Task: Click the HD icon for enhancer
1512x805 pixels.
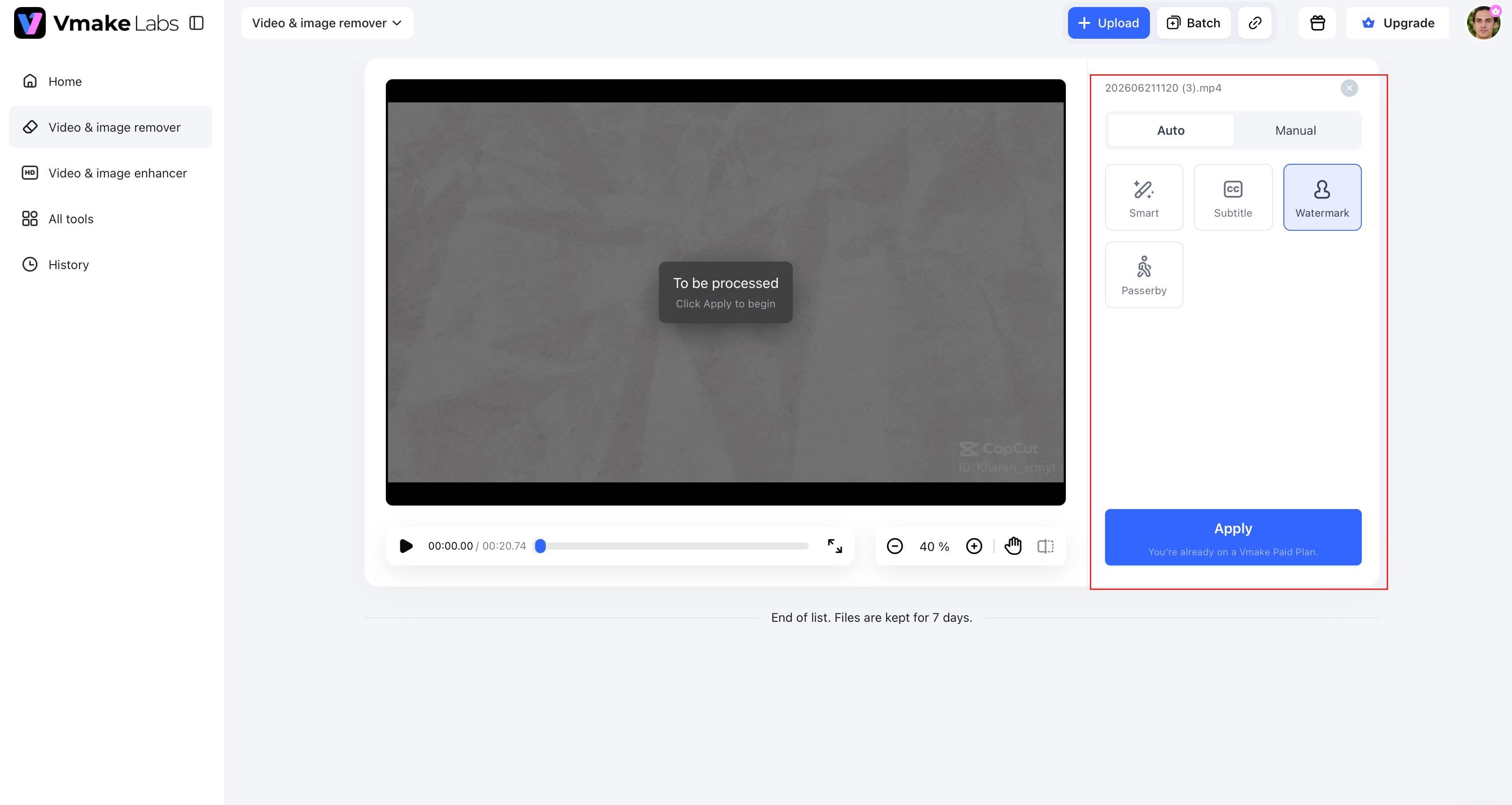Action: click(30, 173)
